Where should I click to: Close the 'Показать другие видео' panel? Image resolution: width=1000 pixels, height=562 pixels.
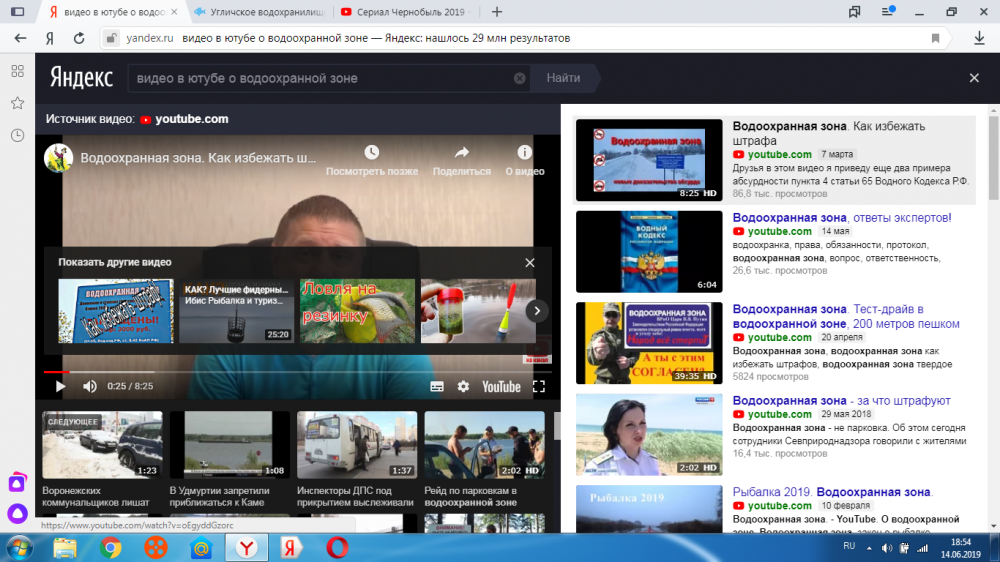click(x=530, y=262)
